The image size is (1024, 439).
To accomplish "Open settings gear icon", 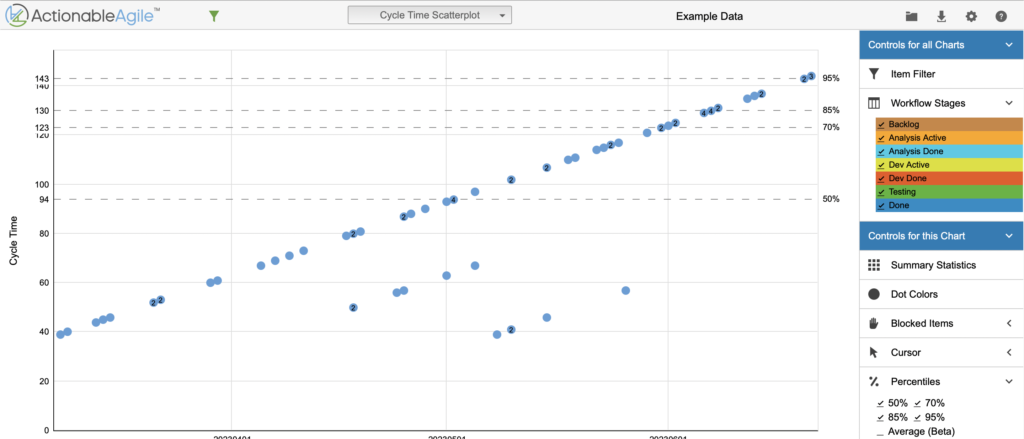I will 971,16.
